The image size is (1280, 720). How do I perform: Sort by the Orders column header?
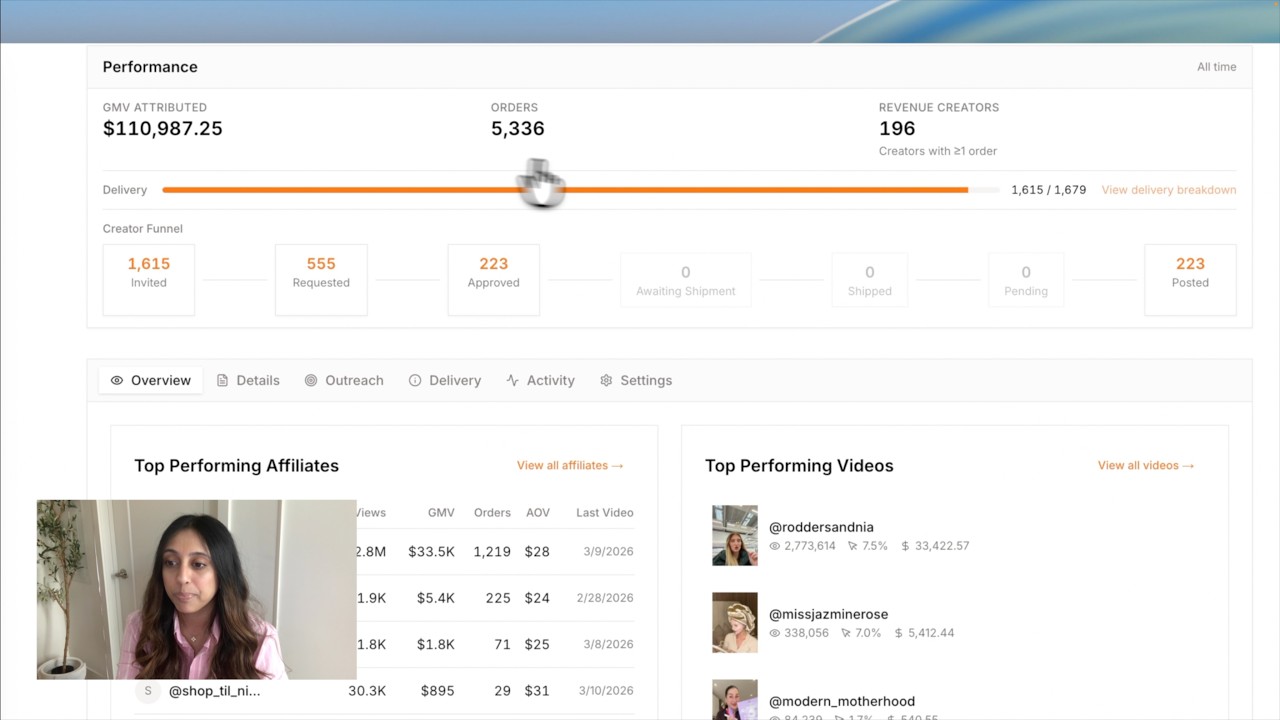[x=492, y=512]
